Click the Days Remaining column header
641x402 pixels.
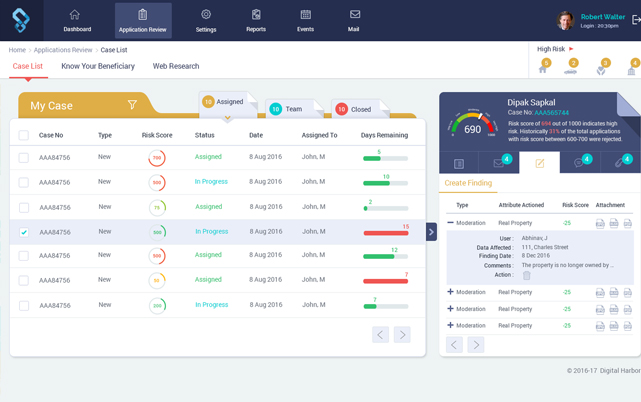click(384, 135)
